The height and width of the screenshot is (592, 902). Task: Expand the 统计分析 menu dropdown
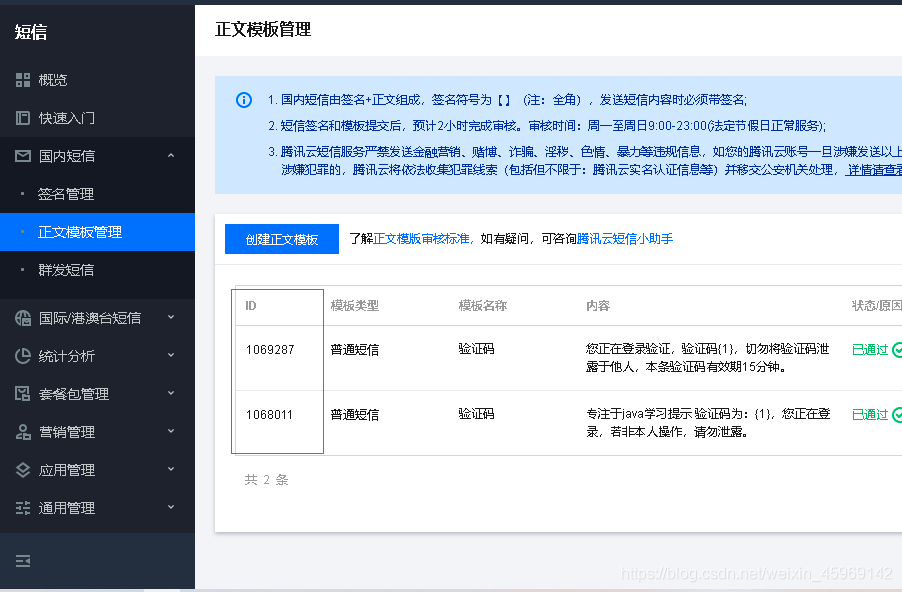pos(170,355)
